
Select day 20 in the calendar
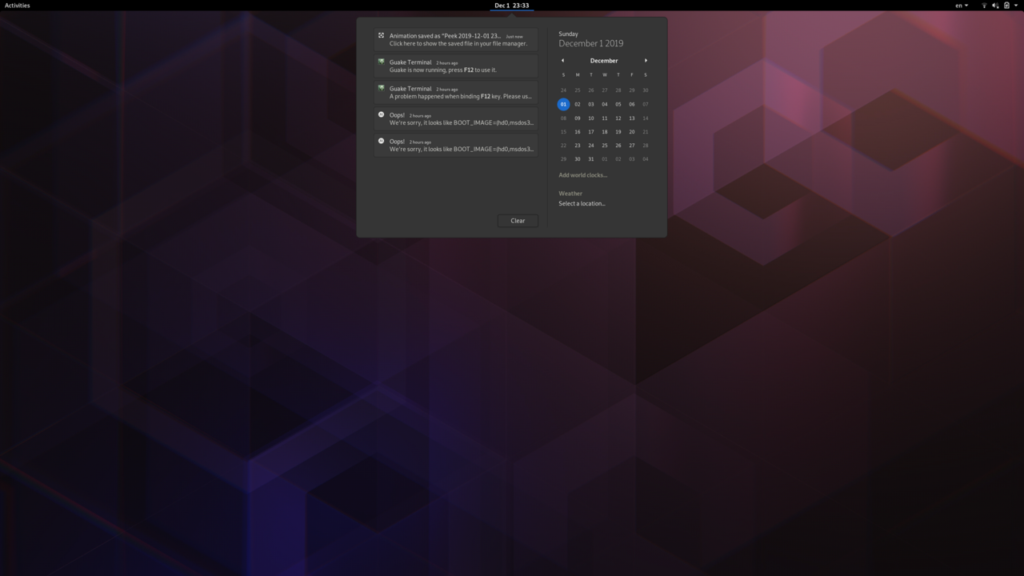click(632, 132)
